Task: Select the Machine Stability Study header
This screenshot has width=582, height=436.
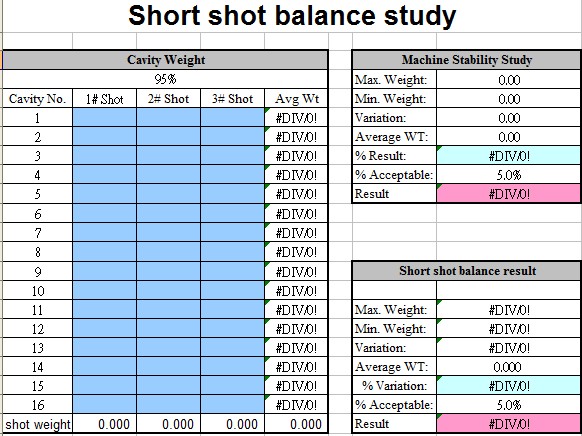Action: (x=467, y=60)
